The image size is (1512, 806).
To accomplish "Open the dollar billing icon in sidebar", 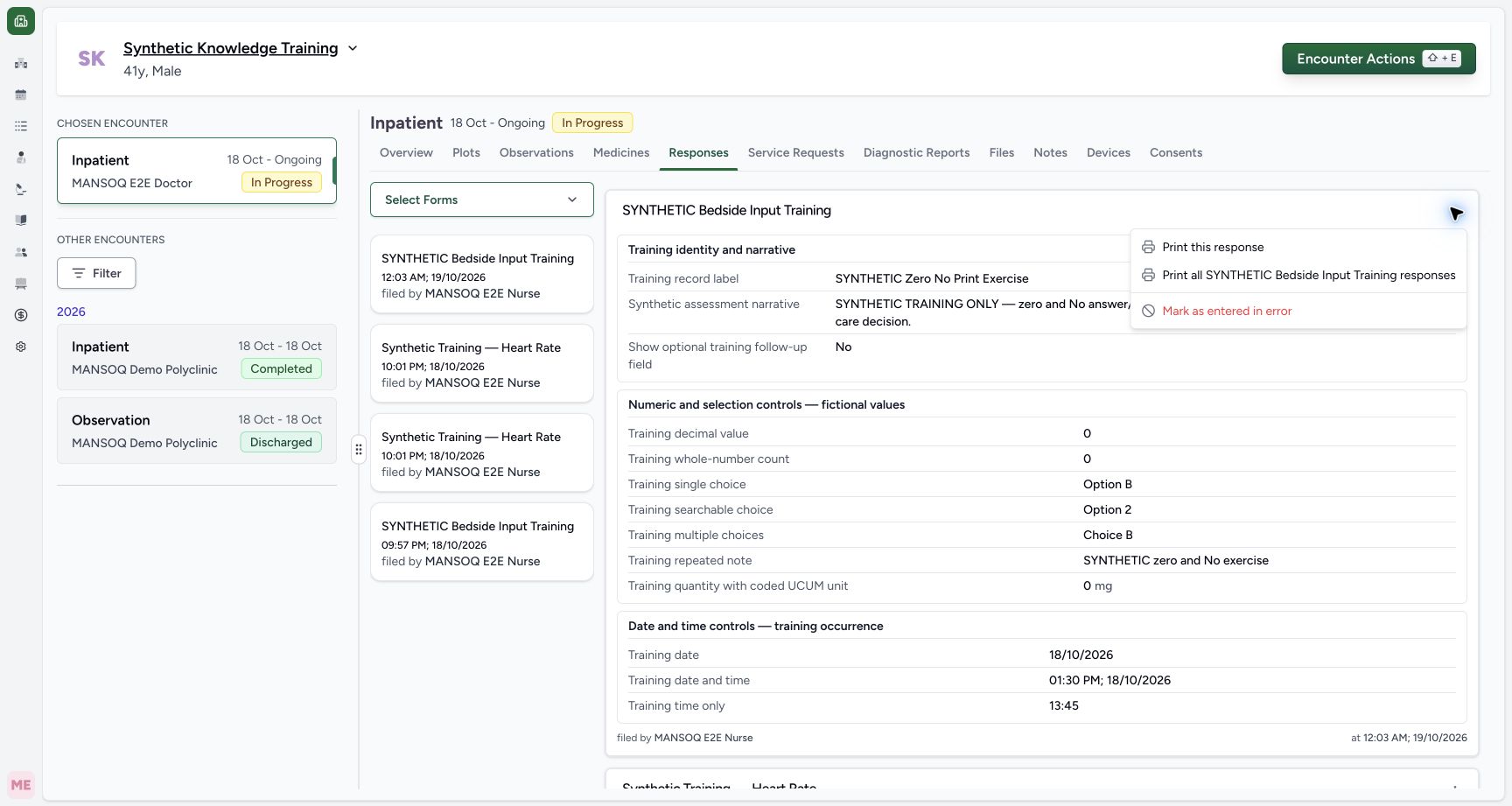I will [21, 315].
